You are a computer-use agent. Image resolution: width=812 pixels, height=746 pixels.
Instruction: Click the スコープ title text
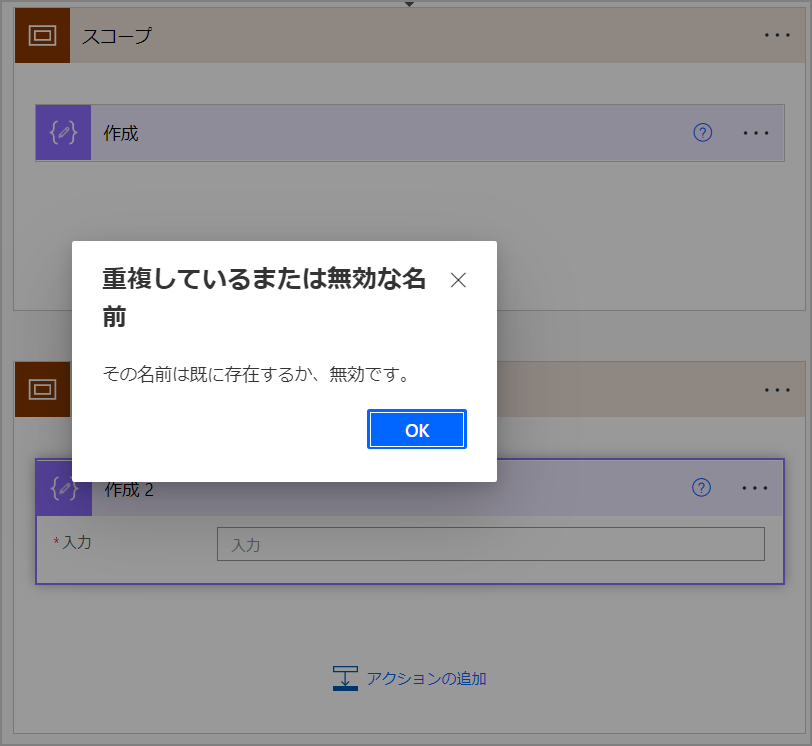pyautogui.click(x=117, y=36)
